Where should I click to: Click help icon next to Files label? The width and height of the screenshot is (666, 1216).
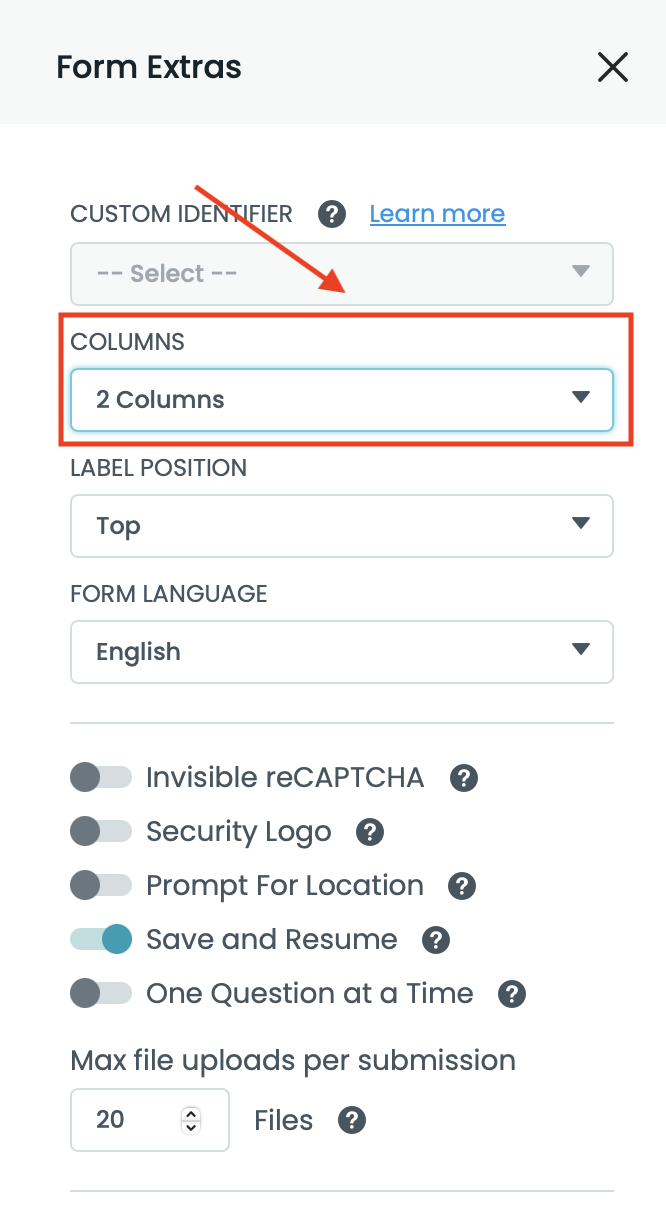click(x=351, y=1120)
